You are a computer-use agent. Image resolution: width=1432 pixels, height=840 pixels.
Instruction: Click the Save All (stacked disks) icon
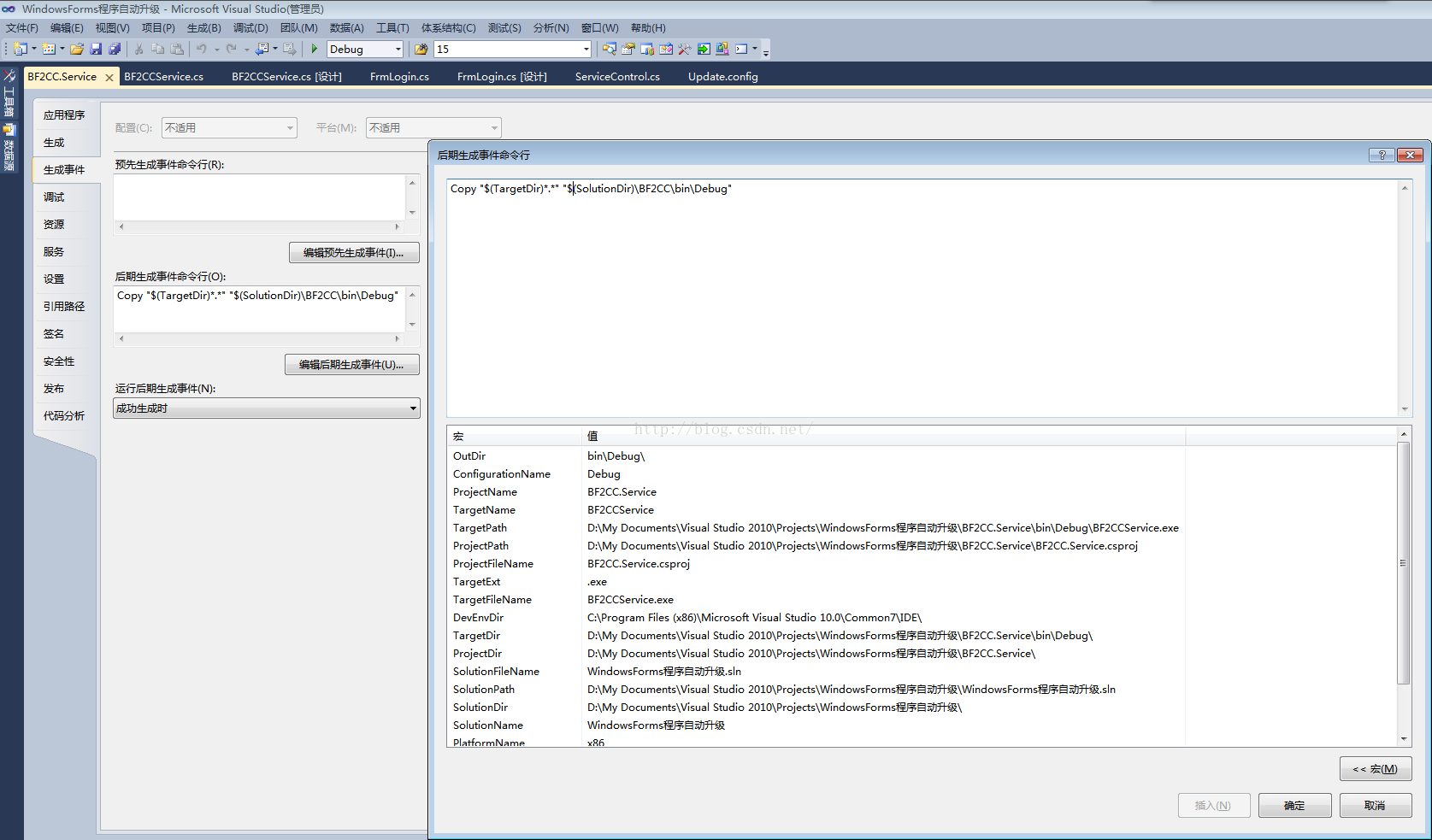coord(115,49)
